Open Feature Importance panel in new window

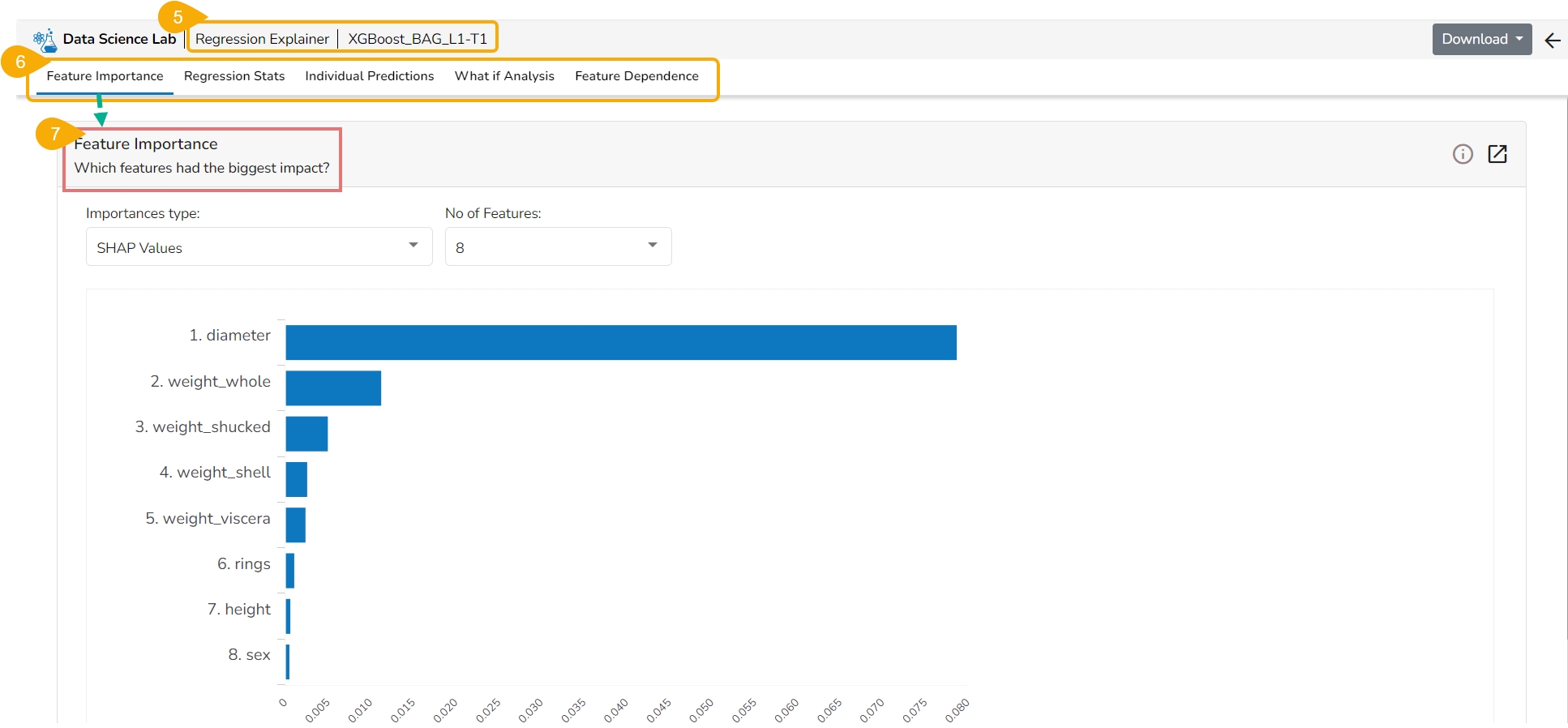pyautogui.click(x=1497, y=154)
